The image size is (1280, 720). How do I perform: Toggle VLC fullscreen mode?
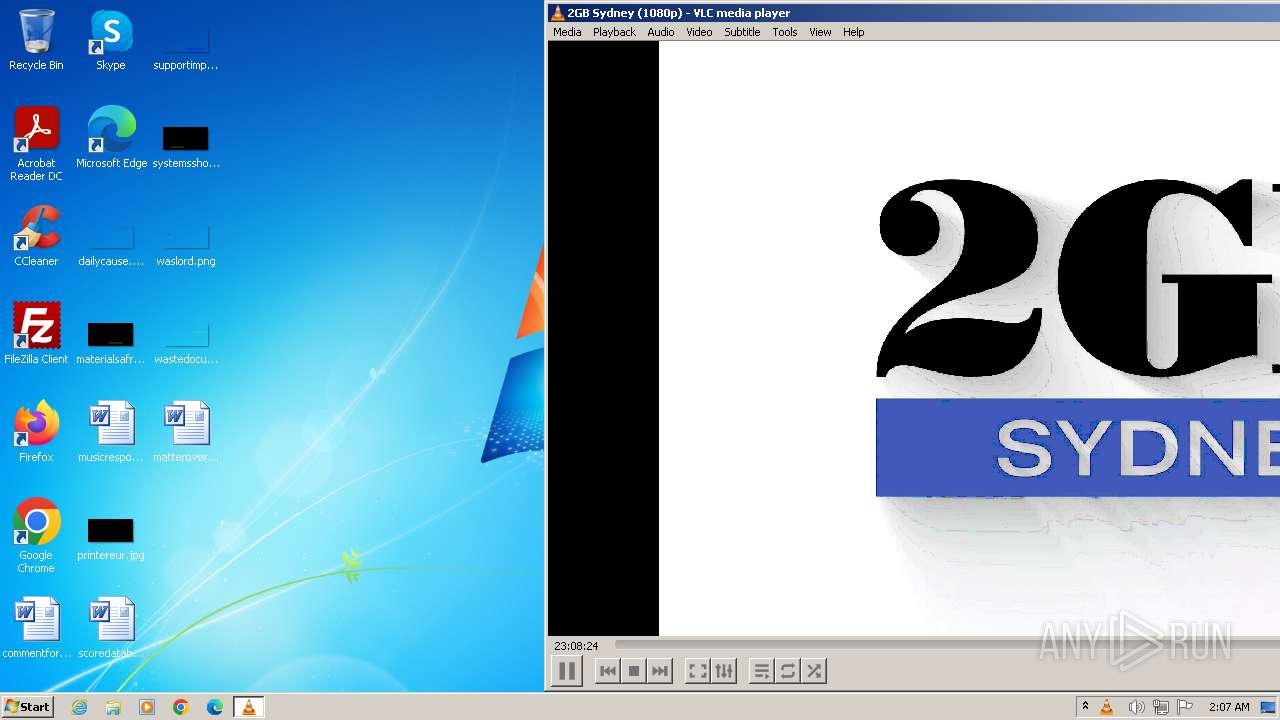pyautogui.click(x=698, y=671)
